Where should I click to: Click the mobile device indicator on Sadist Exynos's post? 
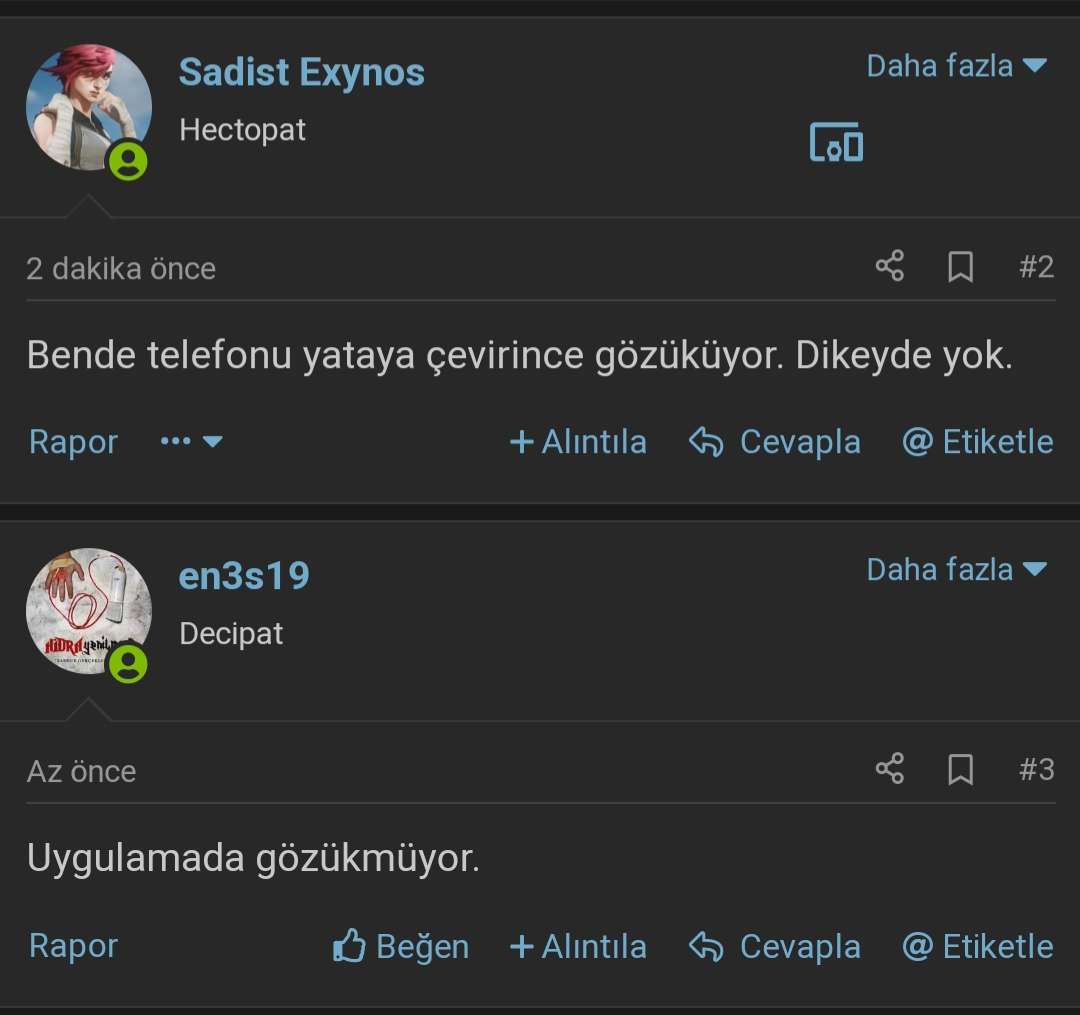pyautogui.click(x=838, y=144)
